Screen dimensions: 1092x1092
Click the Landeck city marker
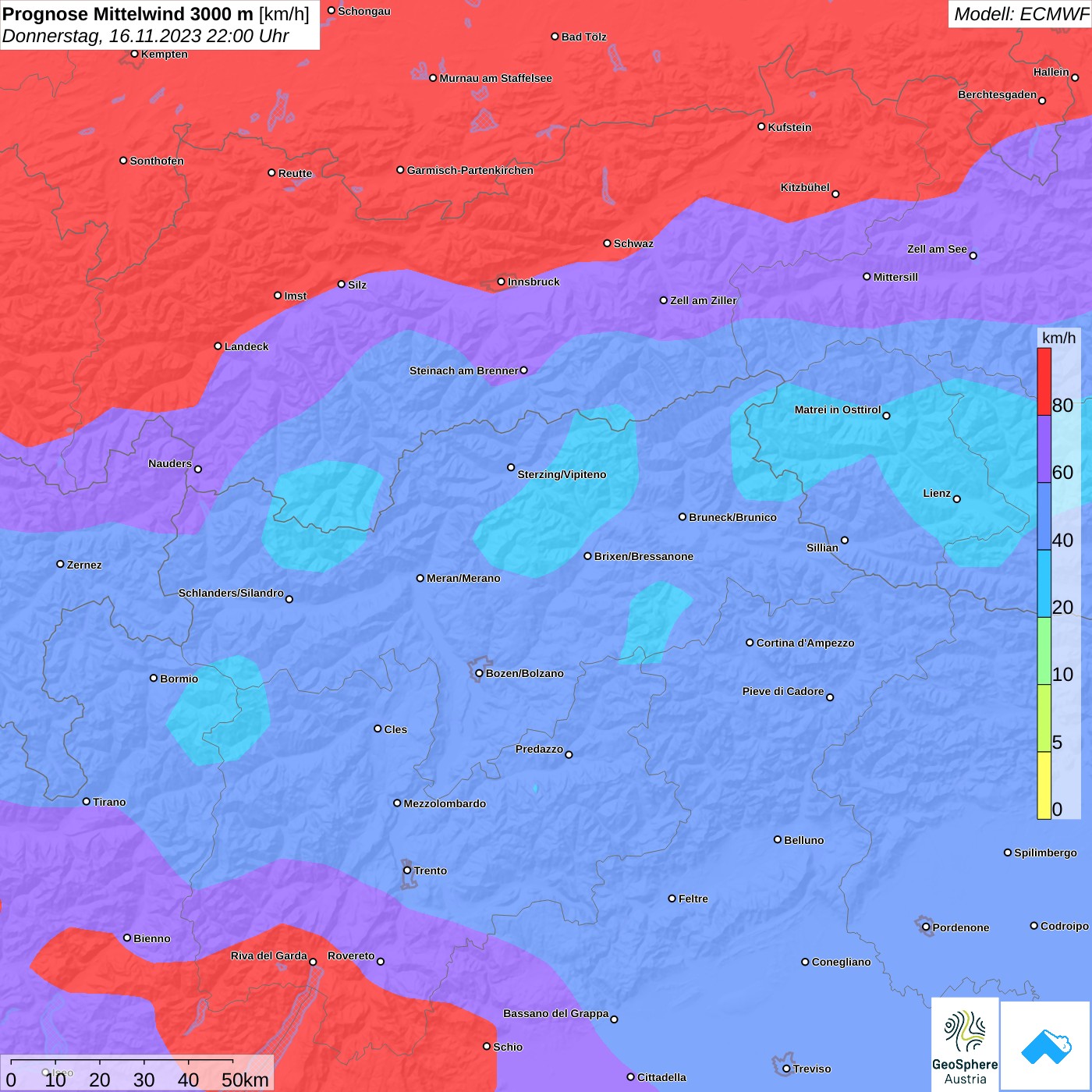[x=218, y=346]
